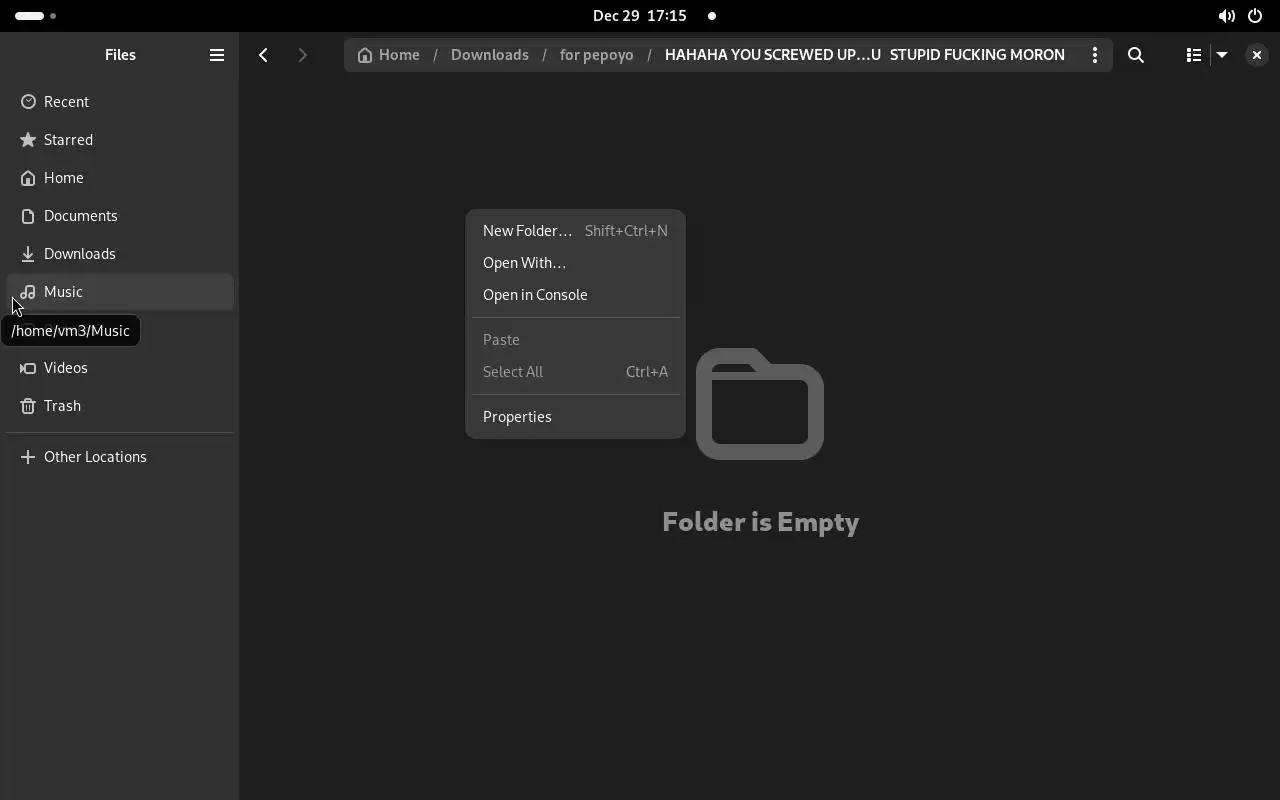Navigate to Downloads in the path bar

490,55
